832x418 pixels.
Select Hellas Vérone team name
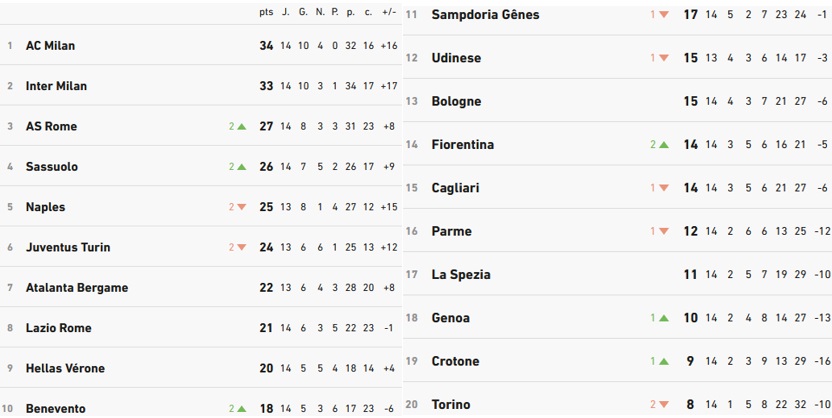(65, 368)
